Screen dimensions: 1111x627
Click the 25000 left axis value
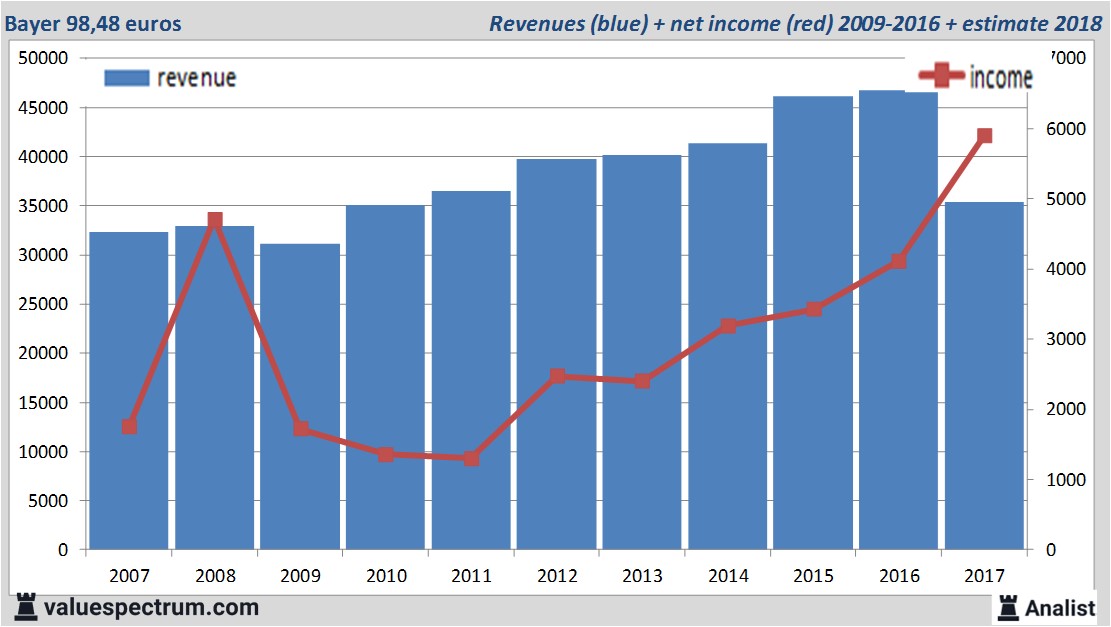pyautogui.click(x=43, y=304)
